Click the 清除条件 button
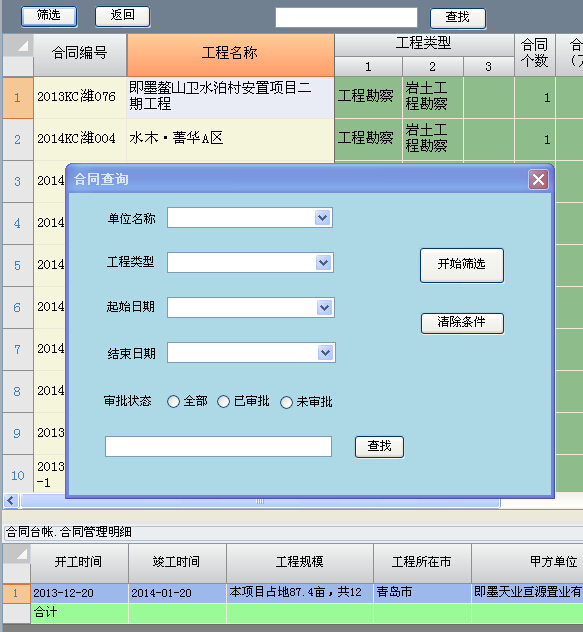Image resolution: width=583 pixels, height=632 pixels. [462, 323]
